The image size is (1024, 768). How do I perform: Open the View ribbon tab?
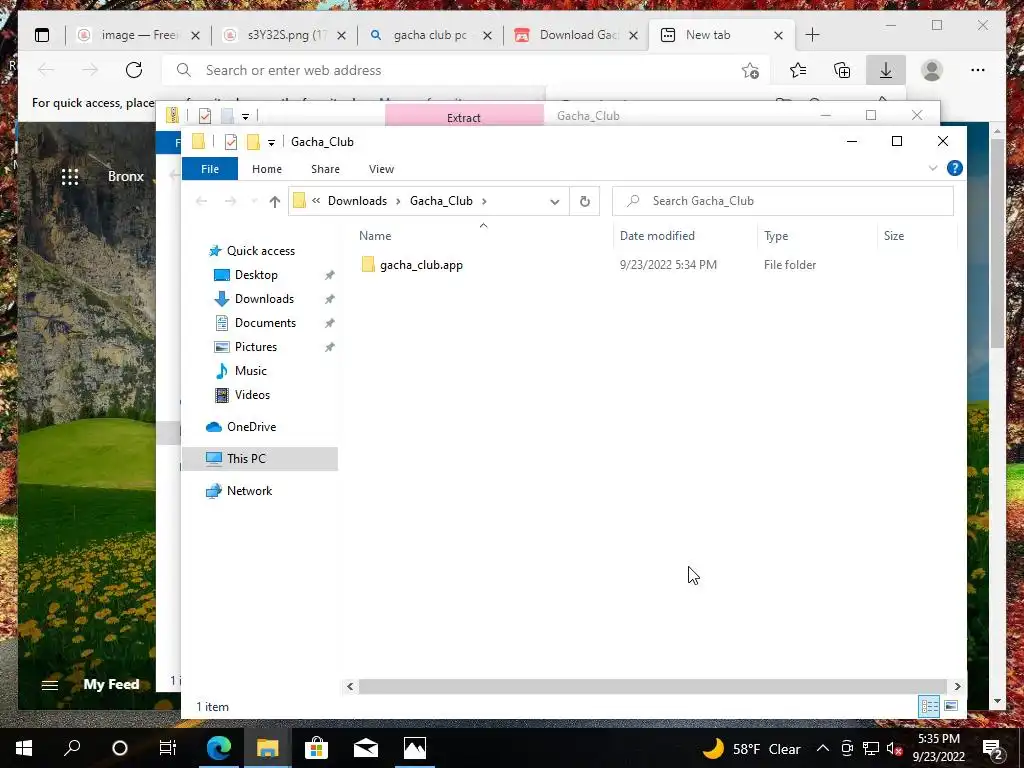381,168
